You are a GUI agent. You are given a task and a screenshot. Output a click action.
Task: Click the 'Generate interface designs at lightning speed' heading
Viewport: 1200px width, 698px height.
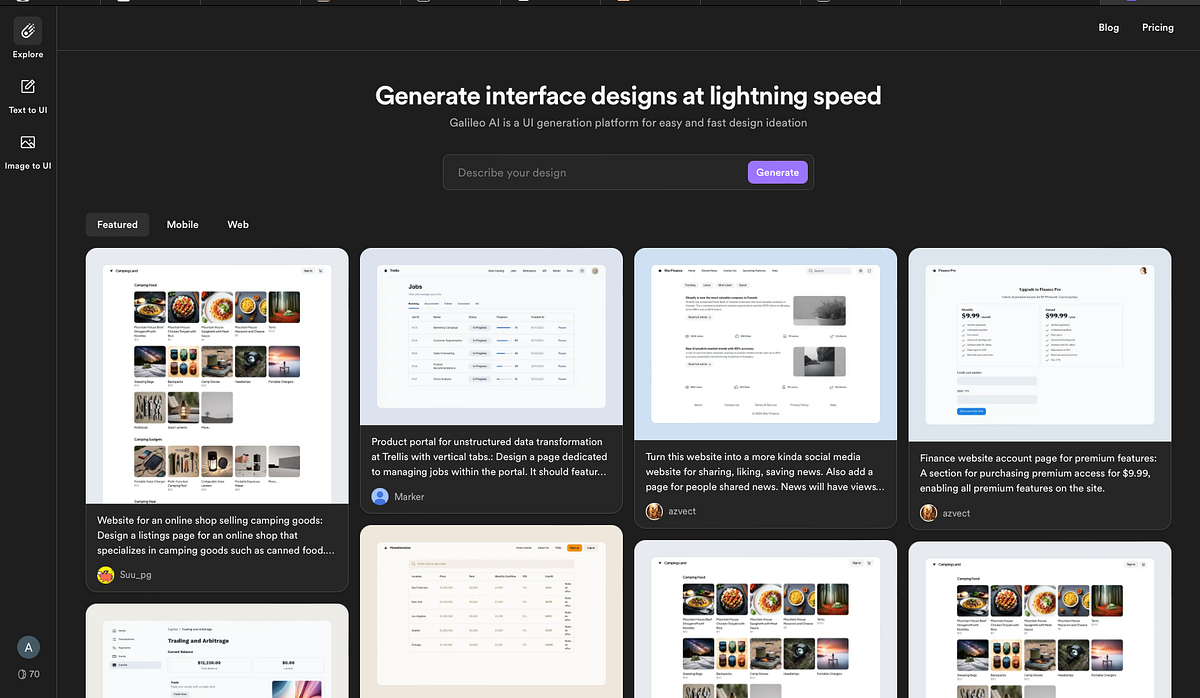point(628,96)
